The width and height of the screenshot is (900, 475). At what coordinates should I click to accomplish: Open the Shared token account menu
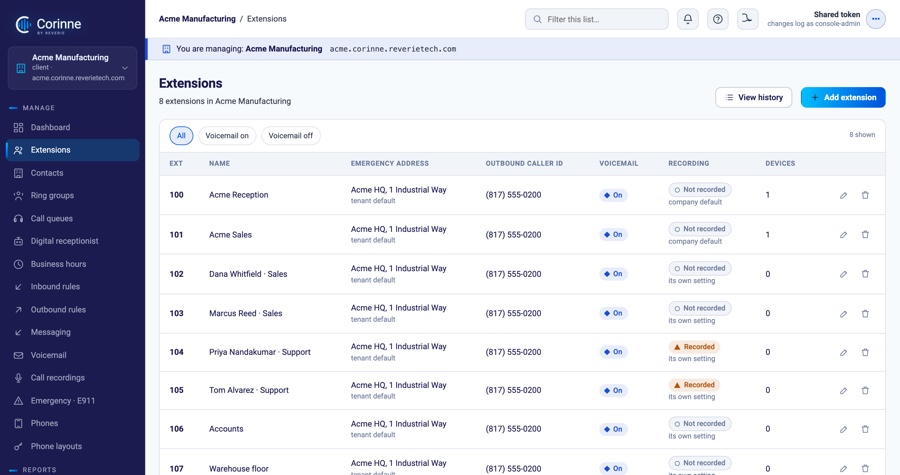(875, 19)
